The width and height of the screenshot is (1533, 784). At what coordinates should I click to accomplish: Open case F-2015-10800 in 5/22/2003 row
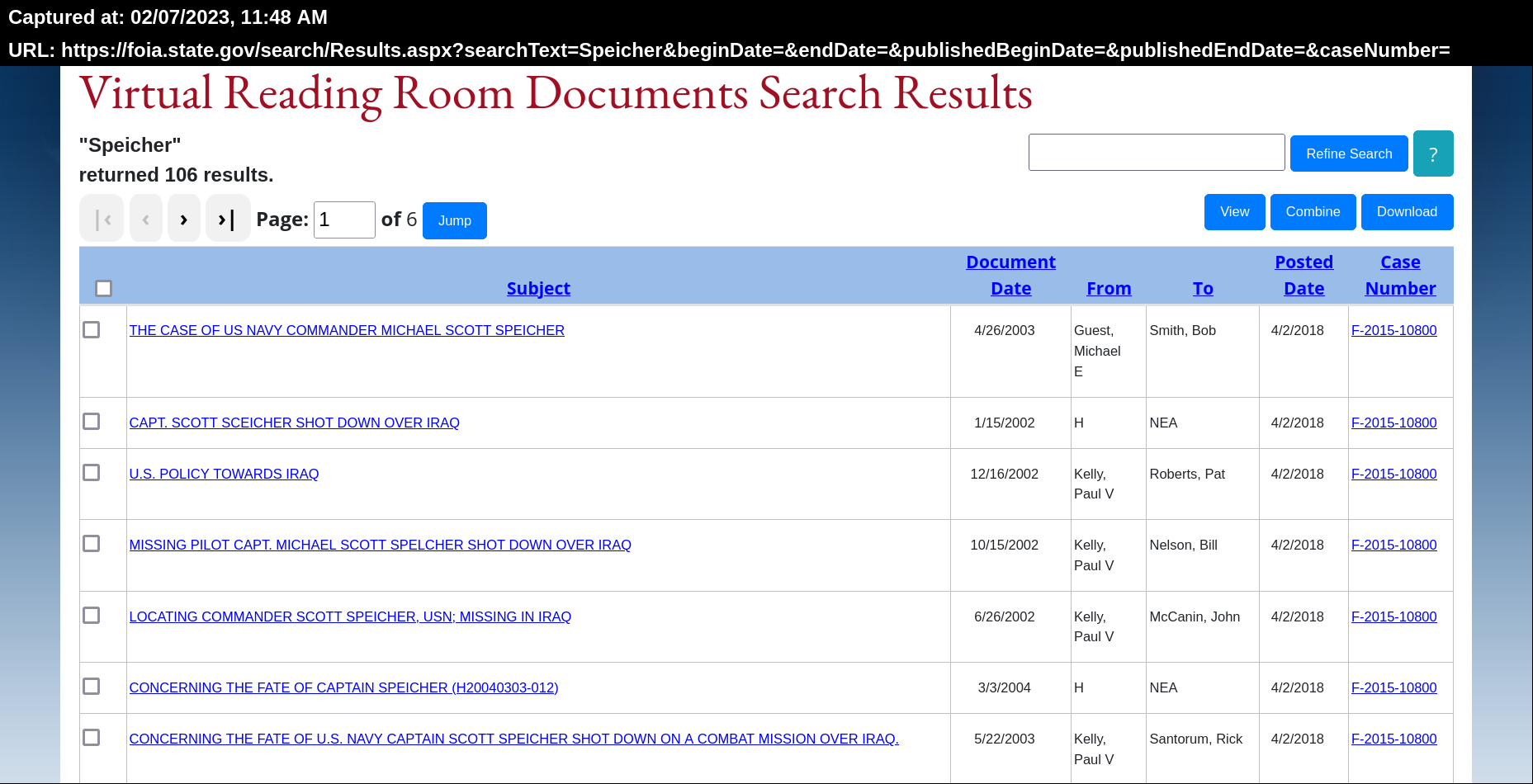click(1393, 739)
